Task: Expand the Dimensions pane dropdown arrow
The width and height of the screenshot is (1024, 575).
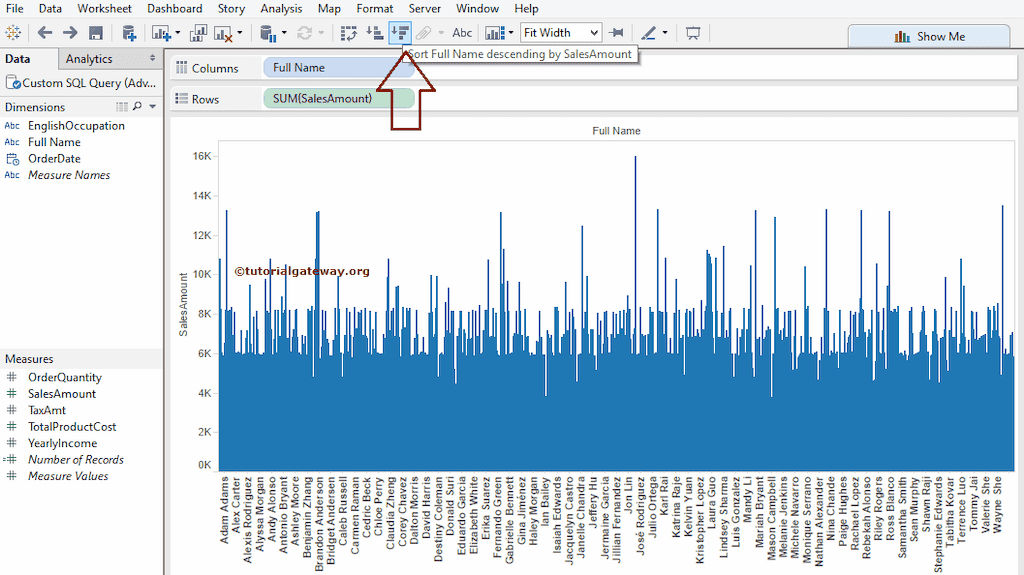Action: pos(152,107)
